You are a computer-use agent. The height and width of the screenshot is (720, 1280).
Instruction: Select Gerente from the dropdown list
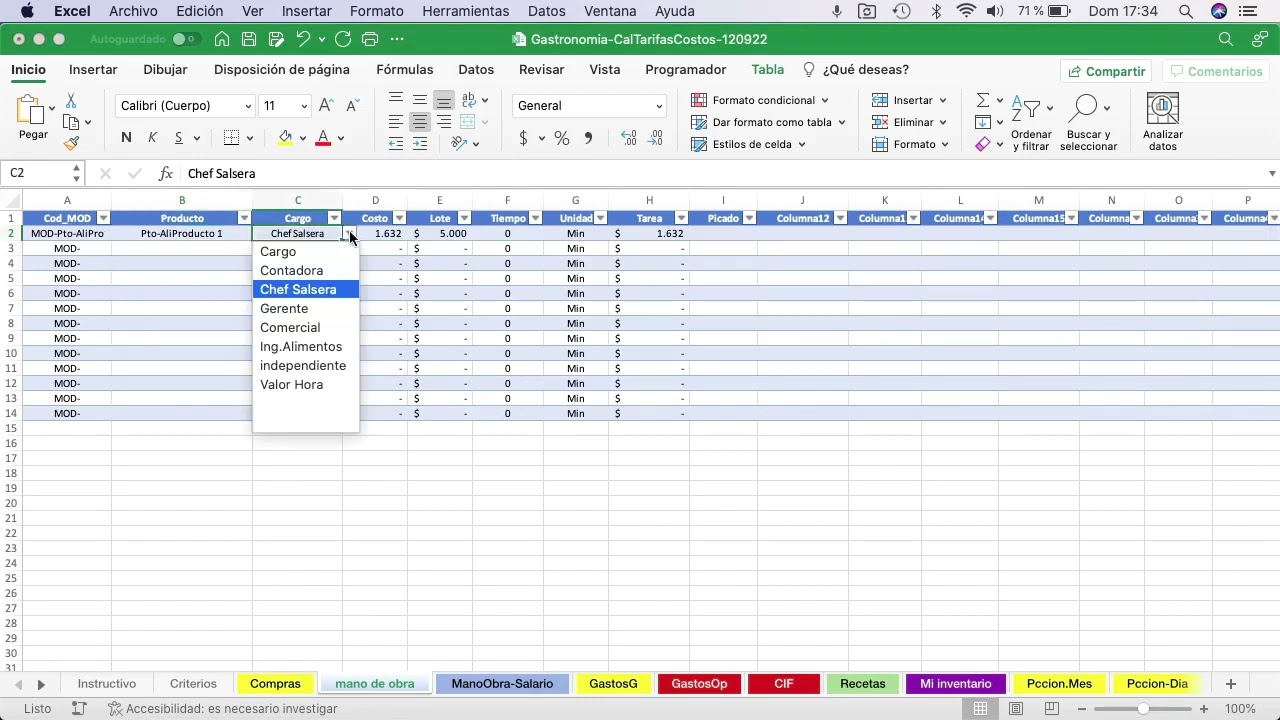306,308
